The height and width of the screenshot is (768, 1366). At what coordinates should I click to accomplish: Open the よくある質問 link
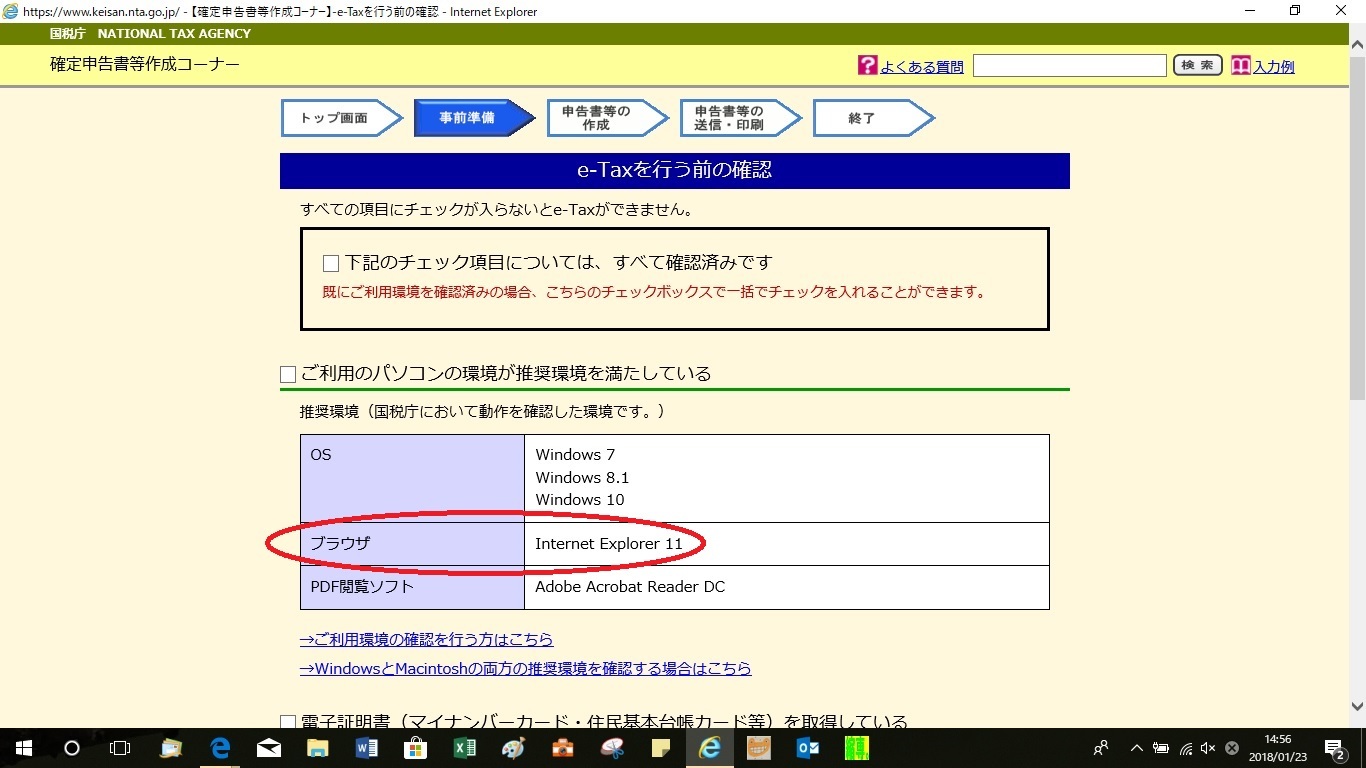(x=922, y=67)
